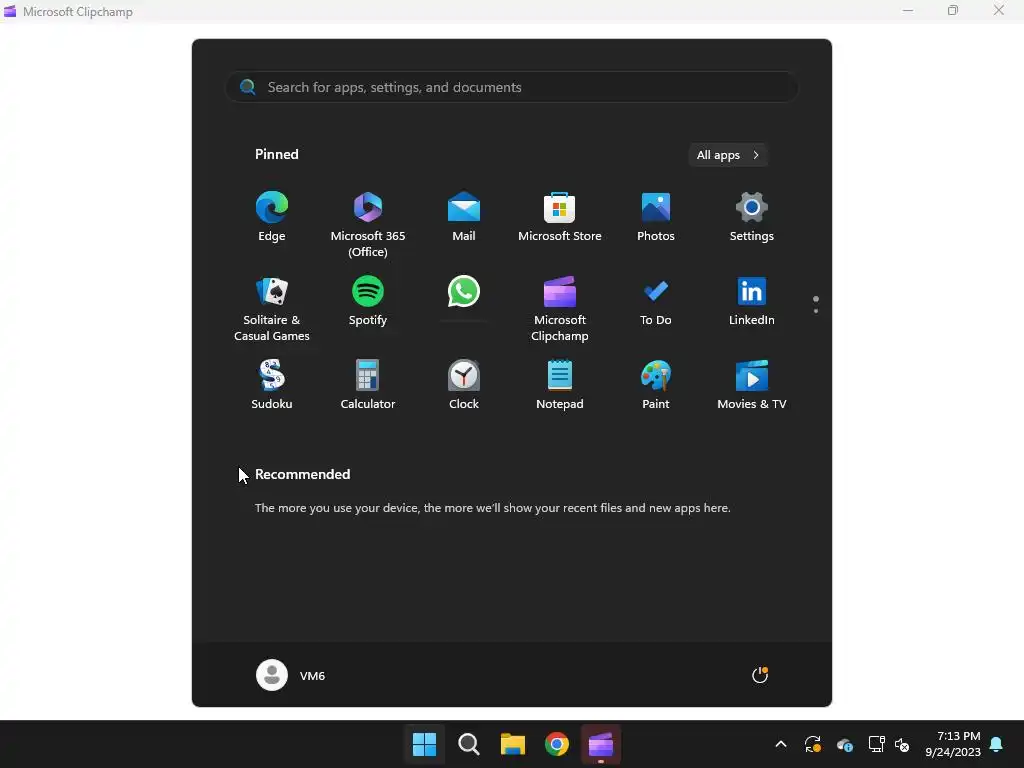
Task: Open Microsoft Store from pinned apps
Action: (x=560, y=217)
